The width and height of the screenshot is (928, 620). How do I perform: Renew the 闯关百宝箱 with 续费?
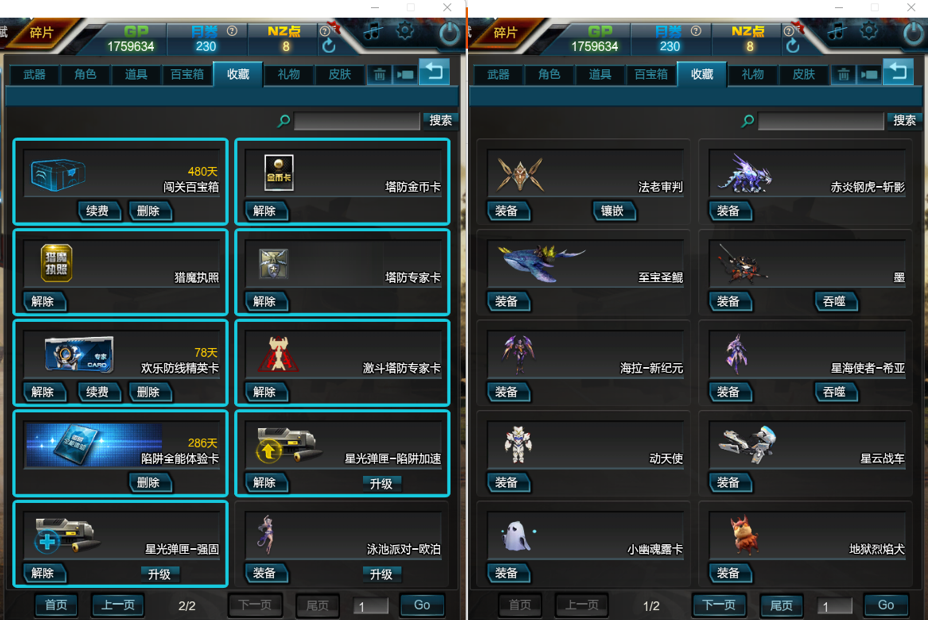[x=98, y=211]
